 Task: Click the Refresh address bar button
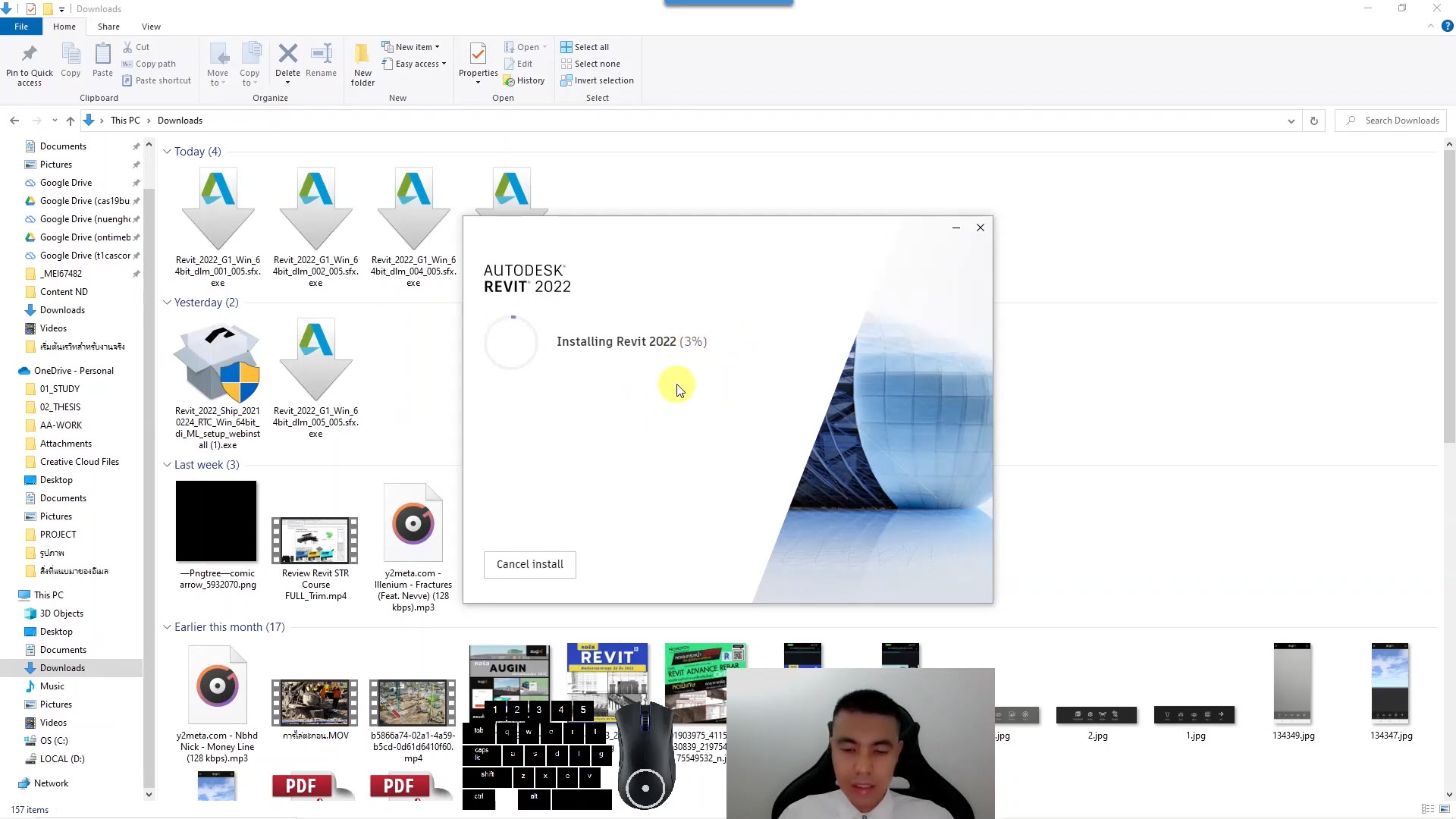pos(1314,121)
